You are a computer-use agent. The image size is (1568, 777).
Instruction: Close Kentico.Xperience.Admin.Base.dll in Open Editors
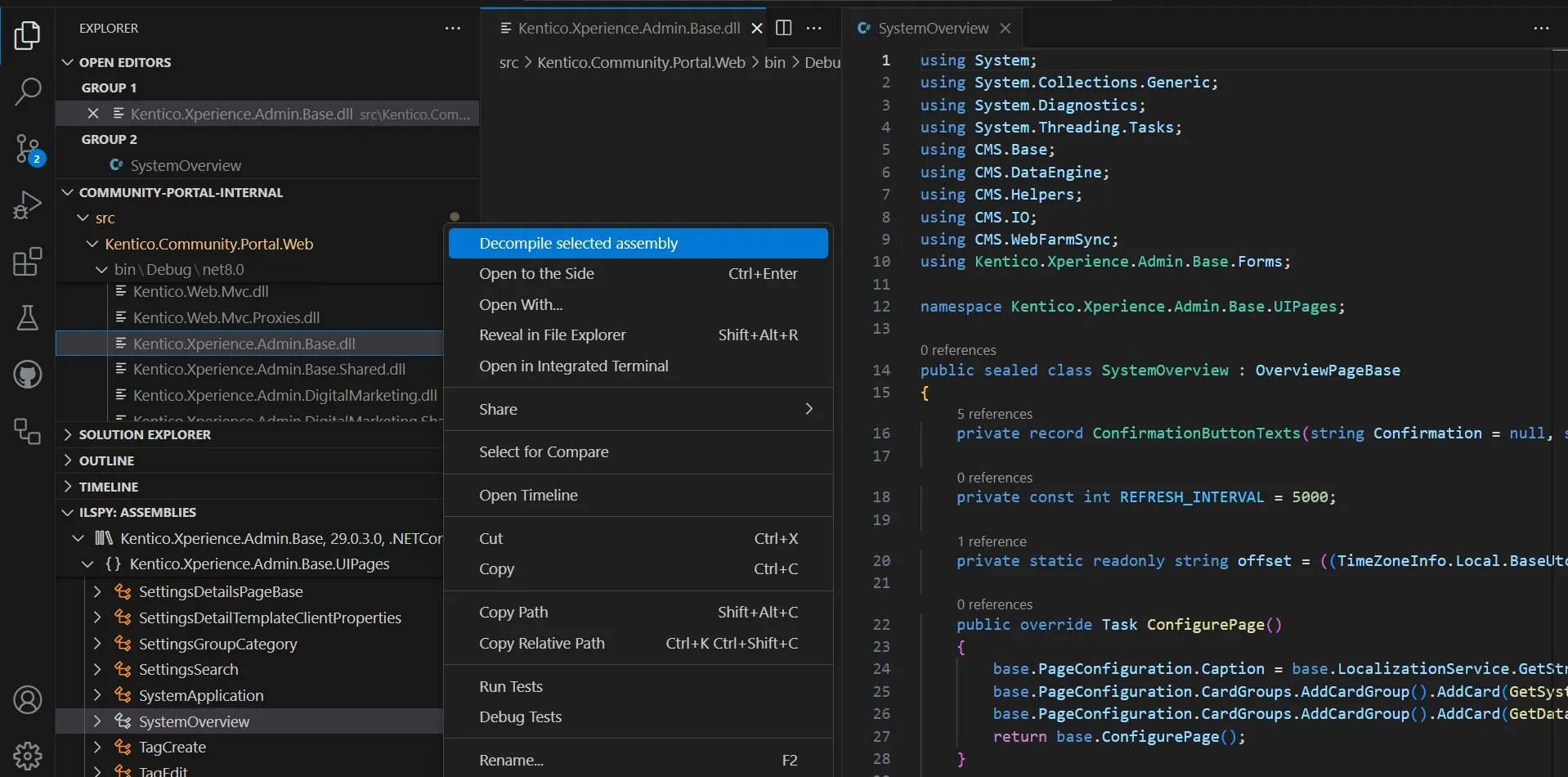(93, 114)
